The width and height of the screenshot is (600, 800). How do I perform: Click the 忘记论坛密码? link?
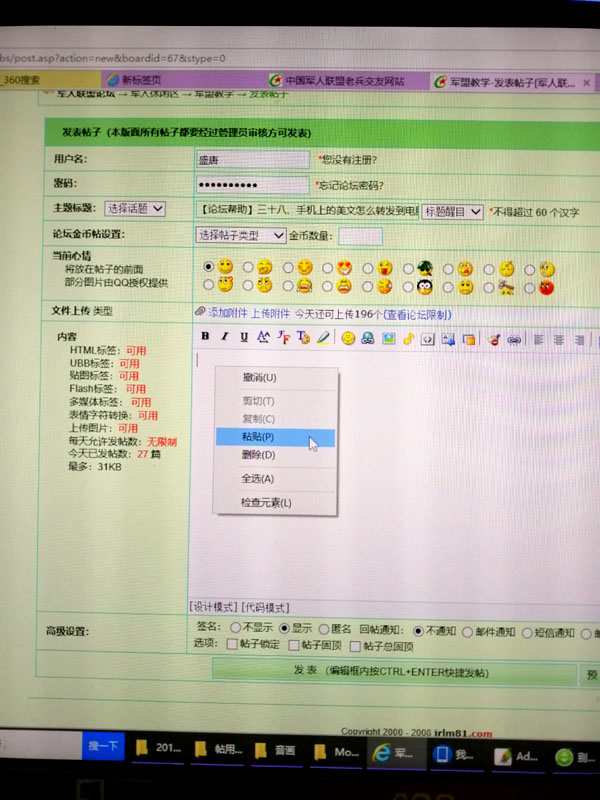350,185
